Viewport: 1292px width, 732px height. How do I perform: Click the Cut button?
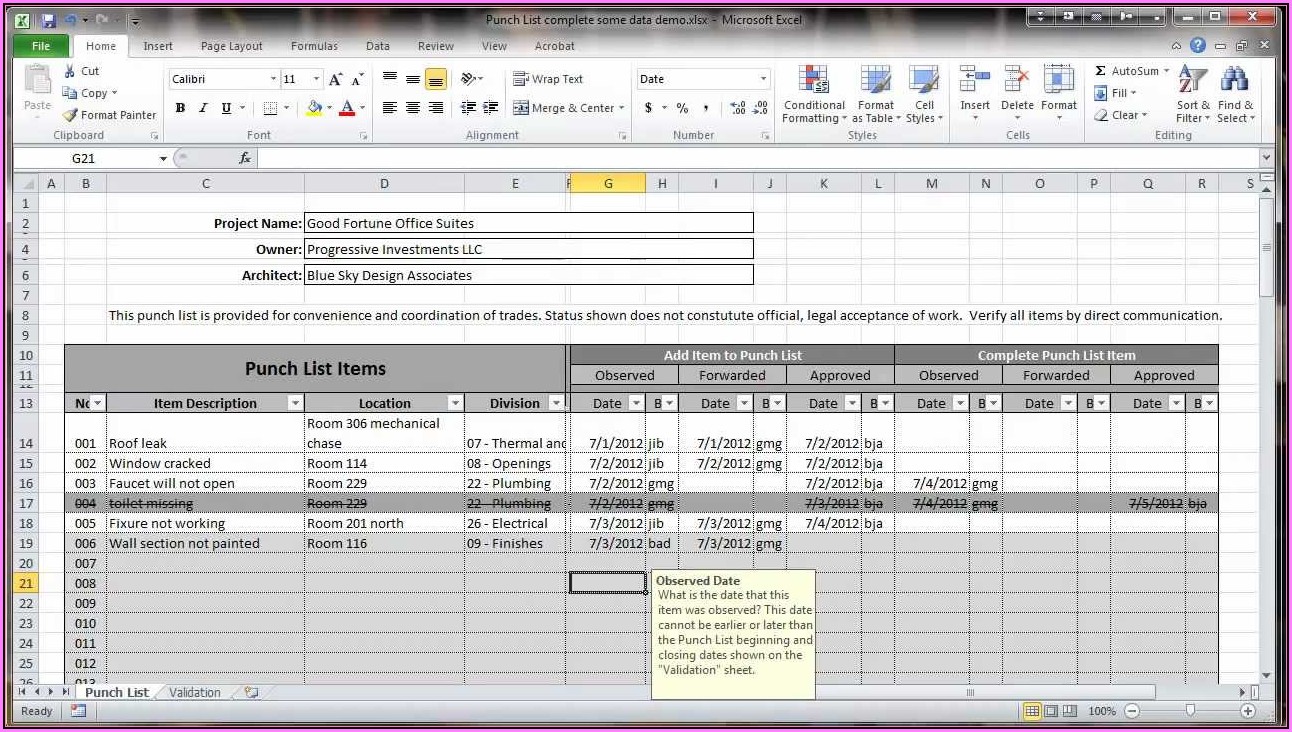click(x=81, y=71)
